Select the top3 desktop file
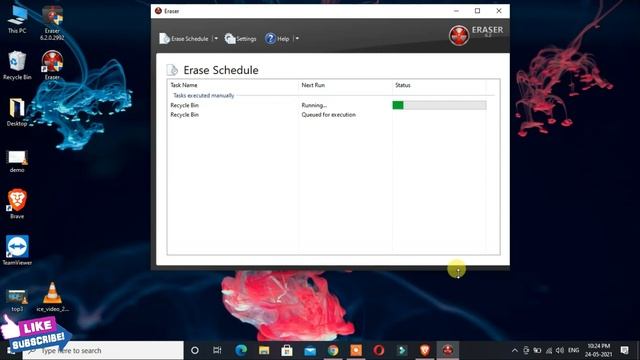 pyautogui.click(x=17, y=300)
